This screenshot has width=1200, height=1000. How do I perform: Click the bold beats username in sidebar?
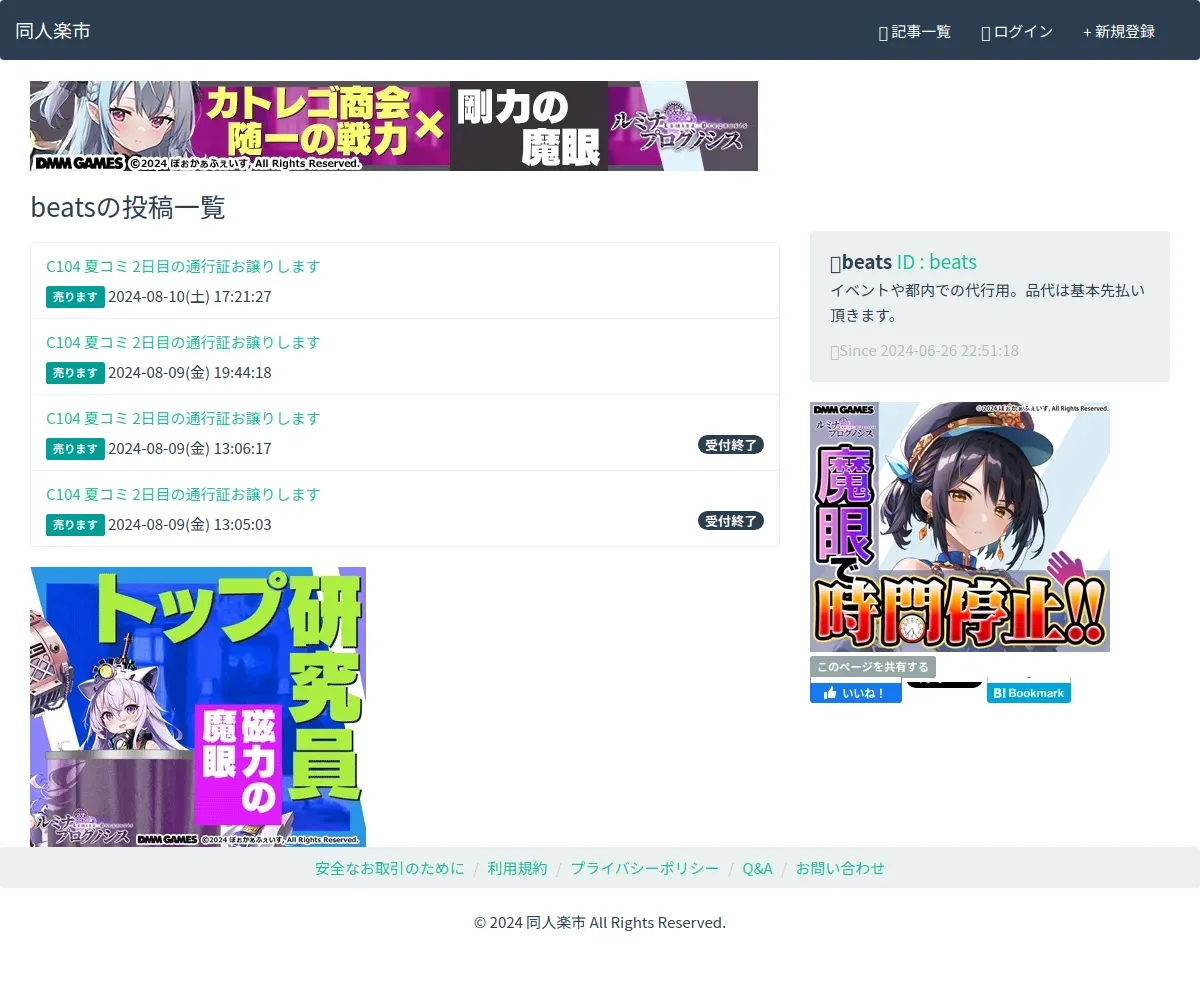click(x=867, y=262)
